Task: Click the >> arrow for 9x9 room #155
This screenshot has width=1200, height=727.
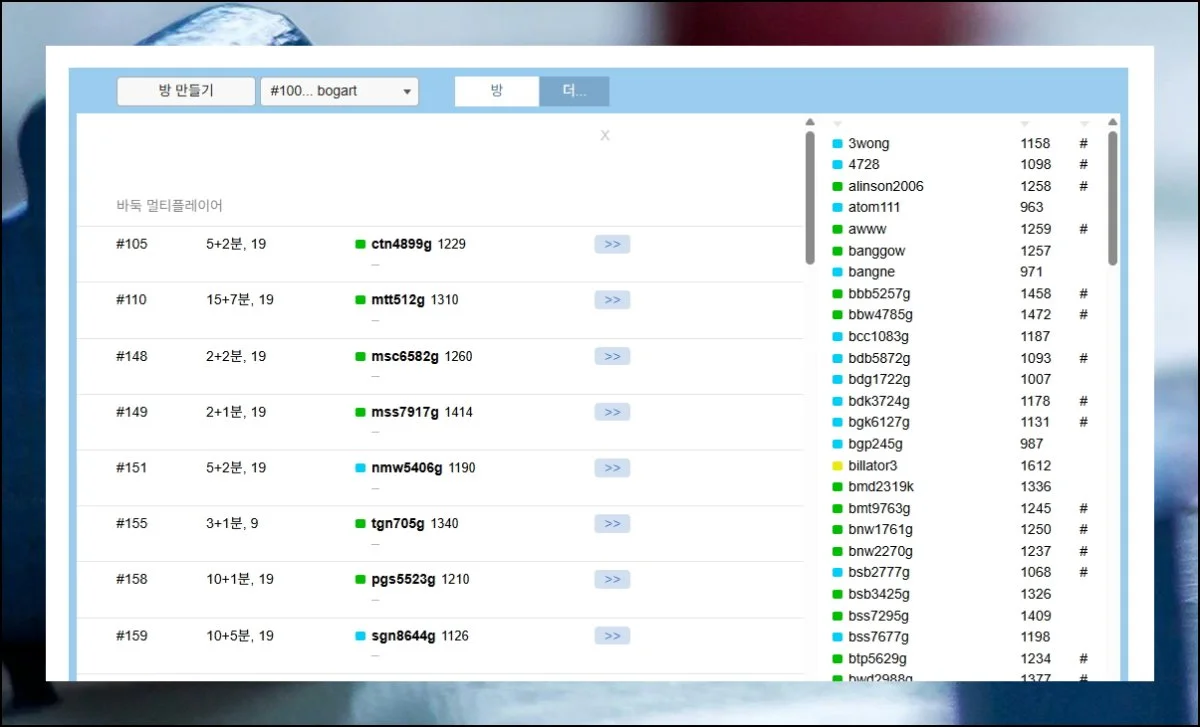Action: point(612,524)
